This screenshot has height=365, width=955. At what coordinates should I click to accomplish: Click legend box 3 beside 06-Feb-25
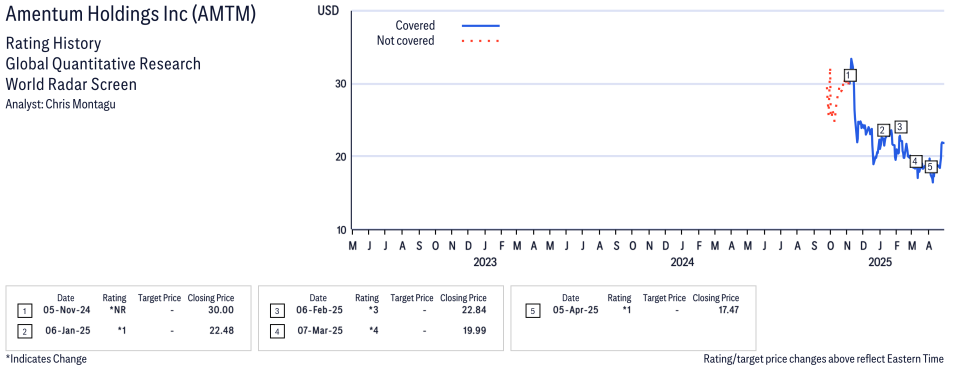click(277, 311)
